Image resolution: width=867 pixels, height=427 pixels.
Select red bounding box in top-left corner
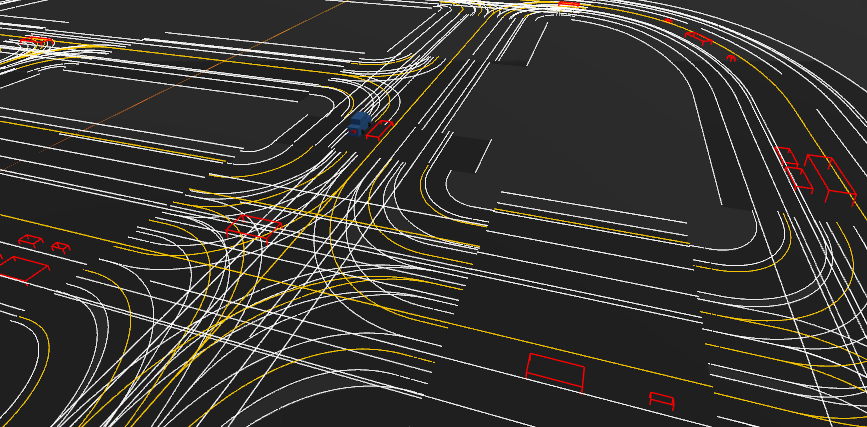click(x=36, y=41)
